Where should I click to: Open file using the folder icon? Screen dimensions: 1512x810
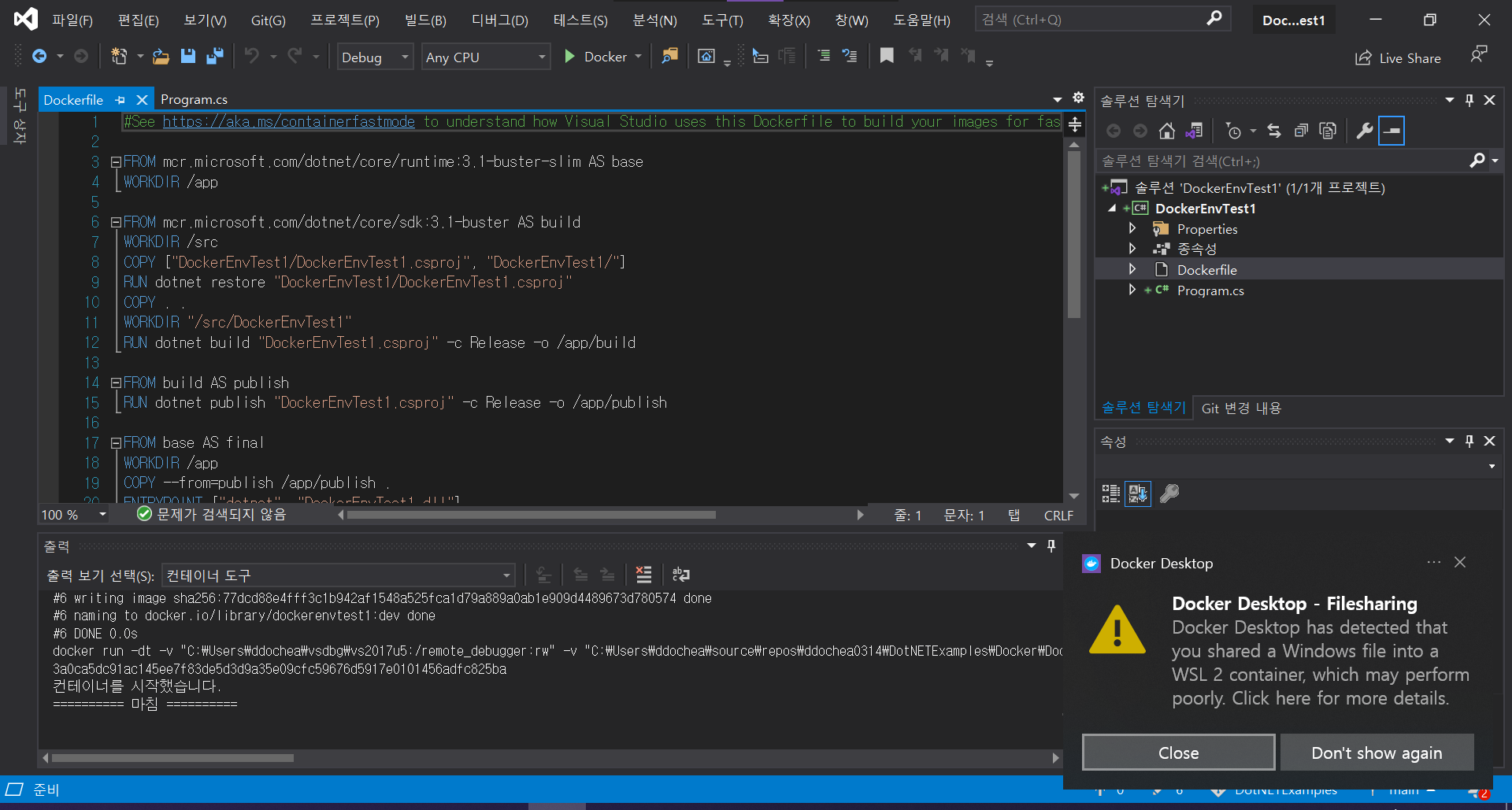coord(161,57)
